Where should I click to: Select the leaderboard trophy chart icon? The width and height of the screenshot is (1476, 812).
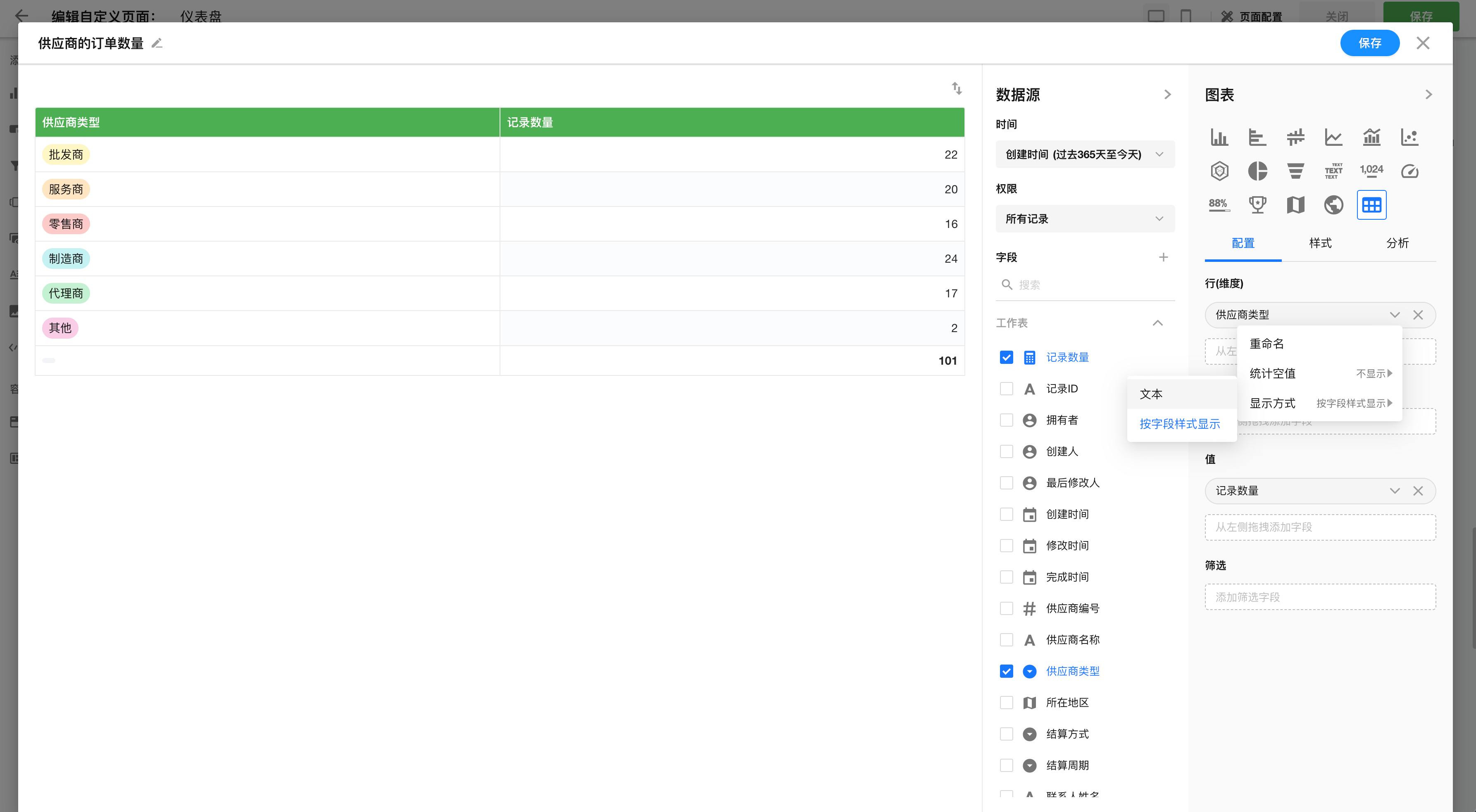click(x=1257, y=204)
